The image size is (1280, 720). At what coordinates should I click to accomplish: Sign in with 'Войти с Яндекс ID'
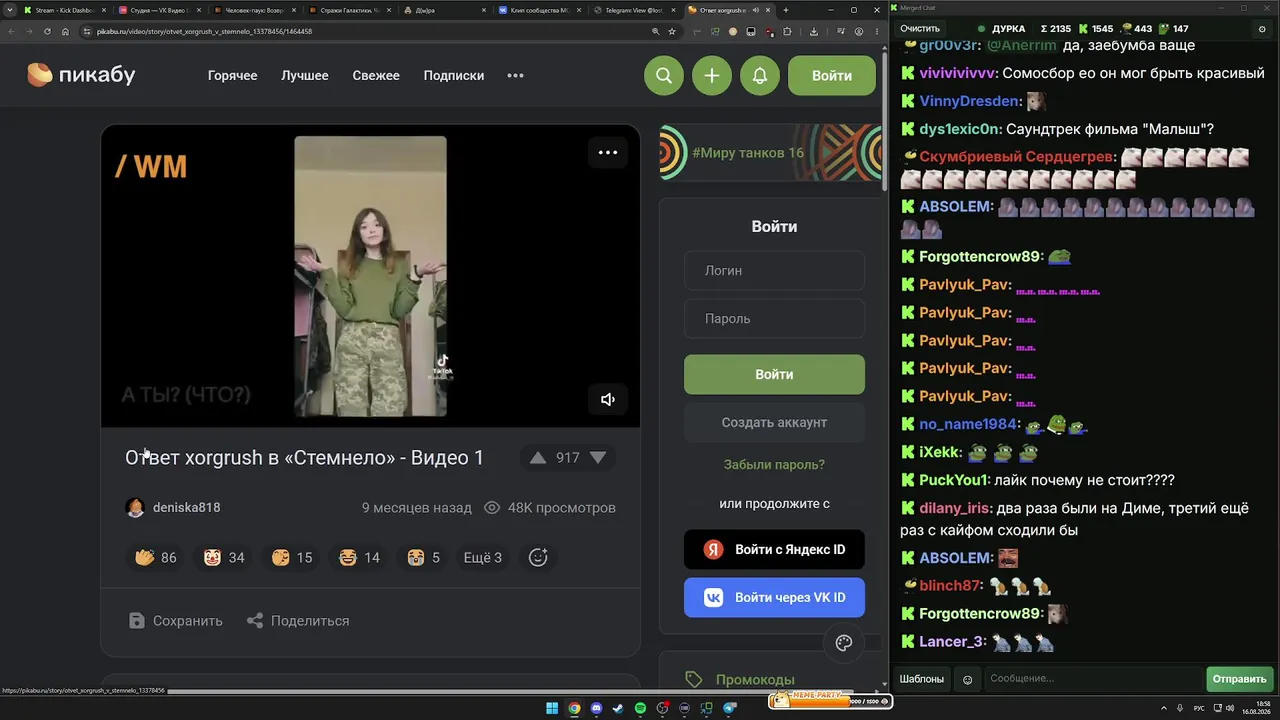point(774,549)
